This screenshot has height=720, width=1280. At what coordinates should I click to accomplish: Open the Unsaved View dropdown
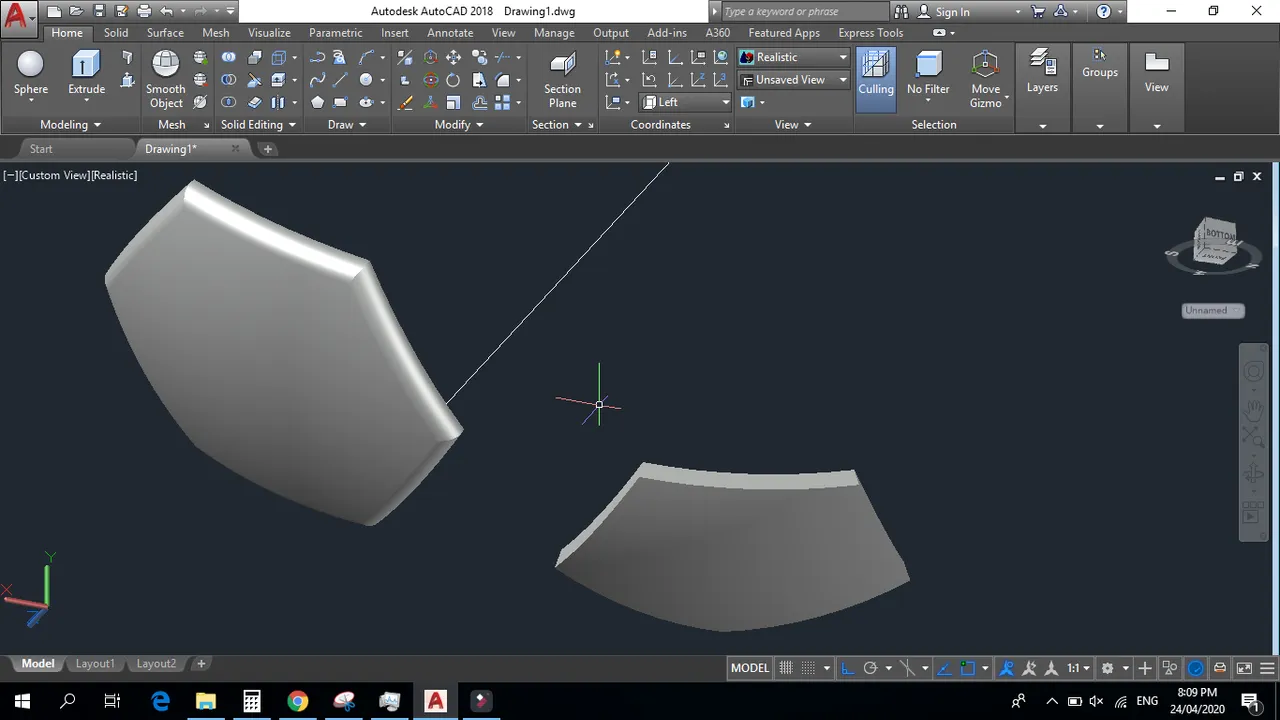coord(794,80)
